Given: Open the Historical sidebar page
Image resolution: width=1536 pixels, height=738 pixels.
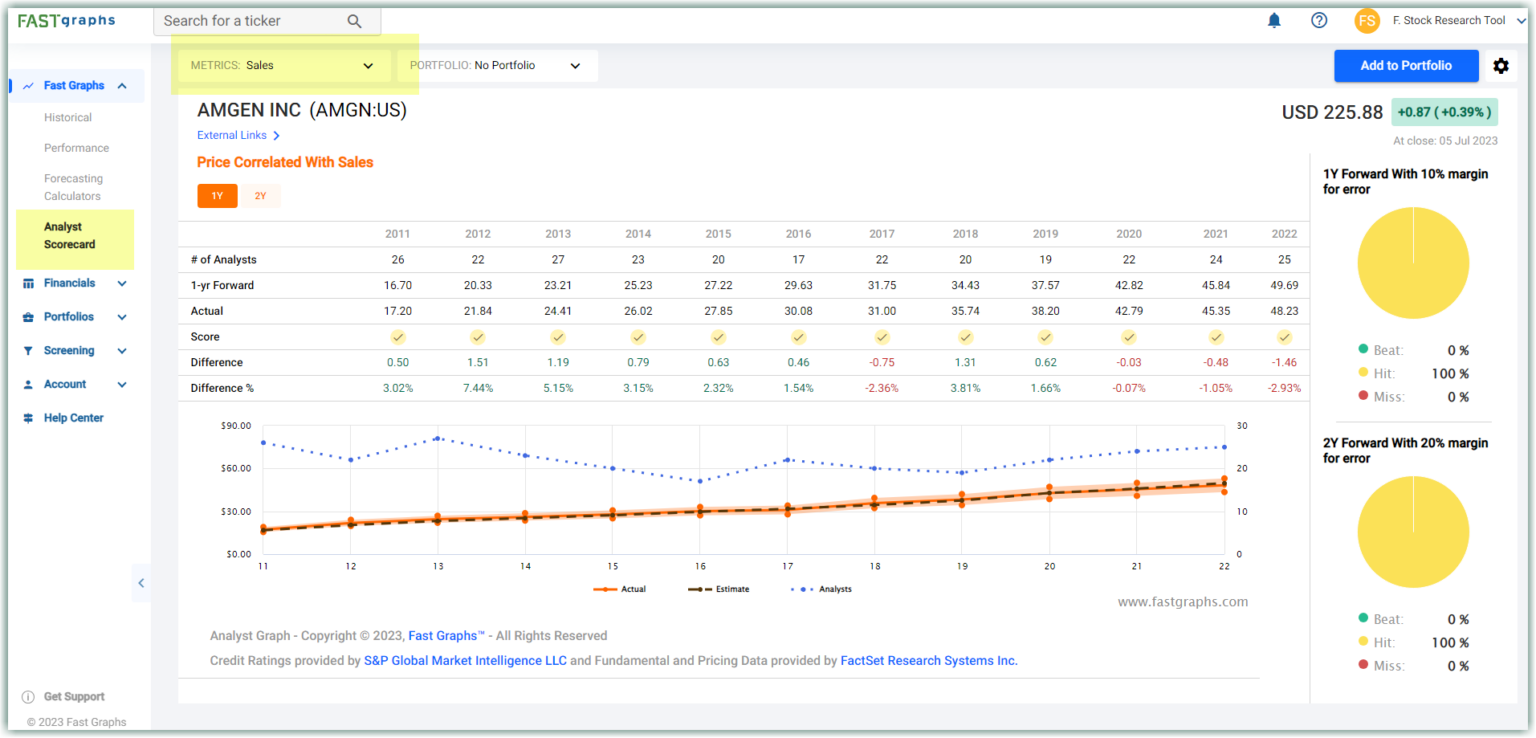Looking at the screenshot, I should pyautogui.click(x=68, y=118).
